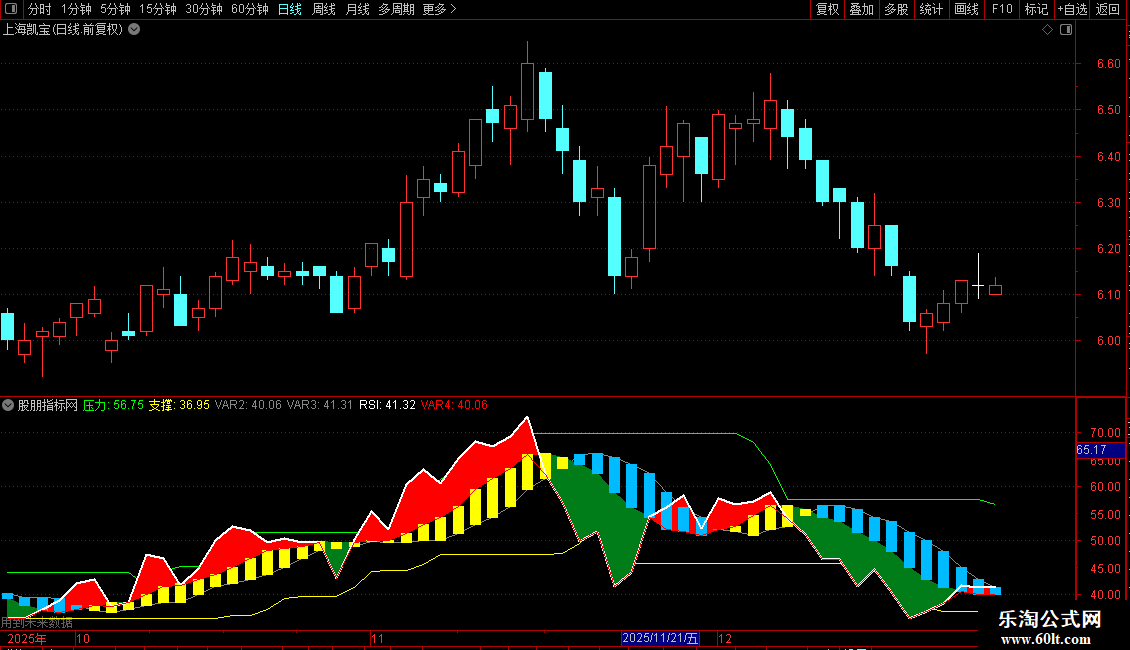This screenshot has width=1130, height=650.
Task: Click the 上海凯宝(日线.前复权) chart title
Action: tap(63, 30)
